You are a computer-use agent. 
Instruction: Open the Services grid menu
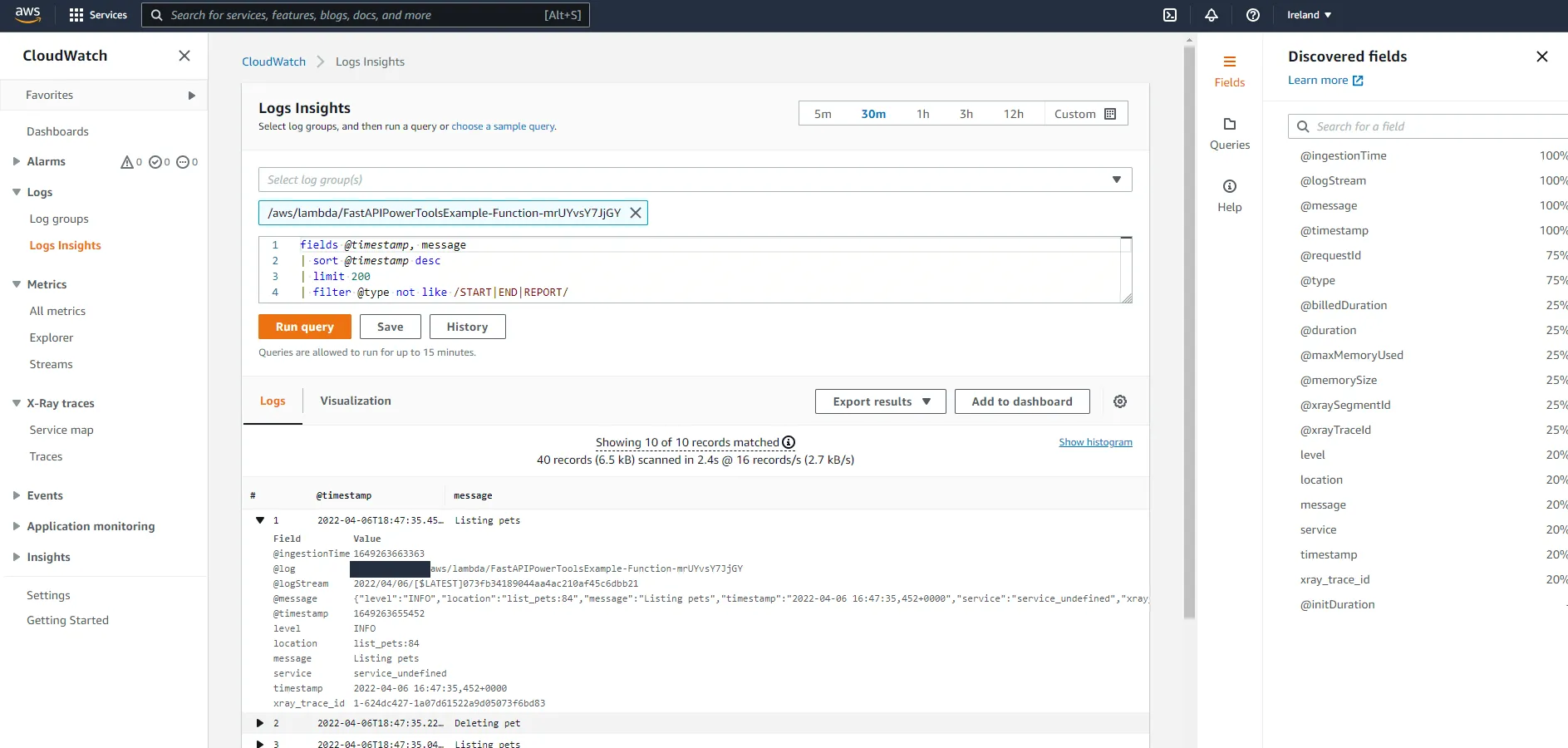pos(75,15)
